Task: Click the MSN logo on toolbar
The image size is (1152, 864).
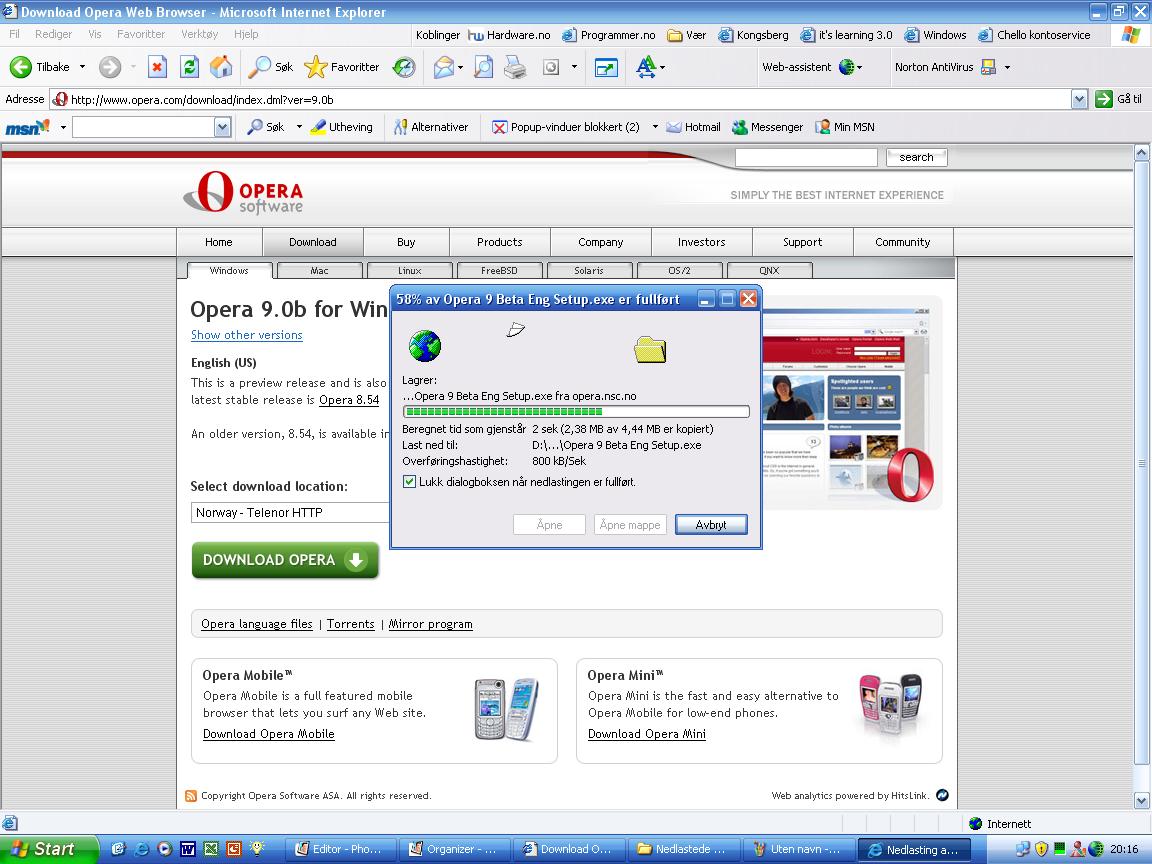Action: pyautogui.click(x=27, y=127)
